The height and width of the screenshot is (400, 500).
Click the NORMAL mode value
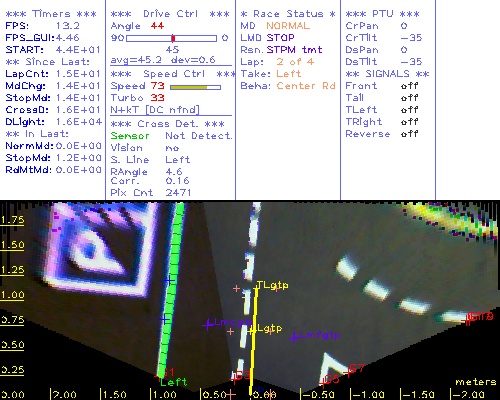tap(288, 26)
